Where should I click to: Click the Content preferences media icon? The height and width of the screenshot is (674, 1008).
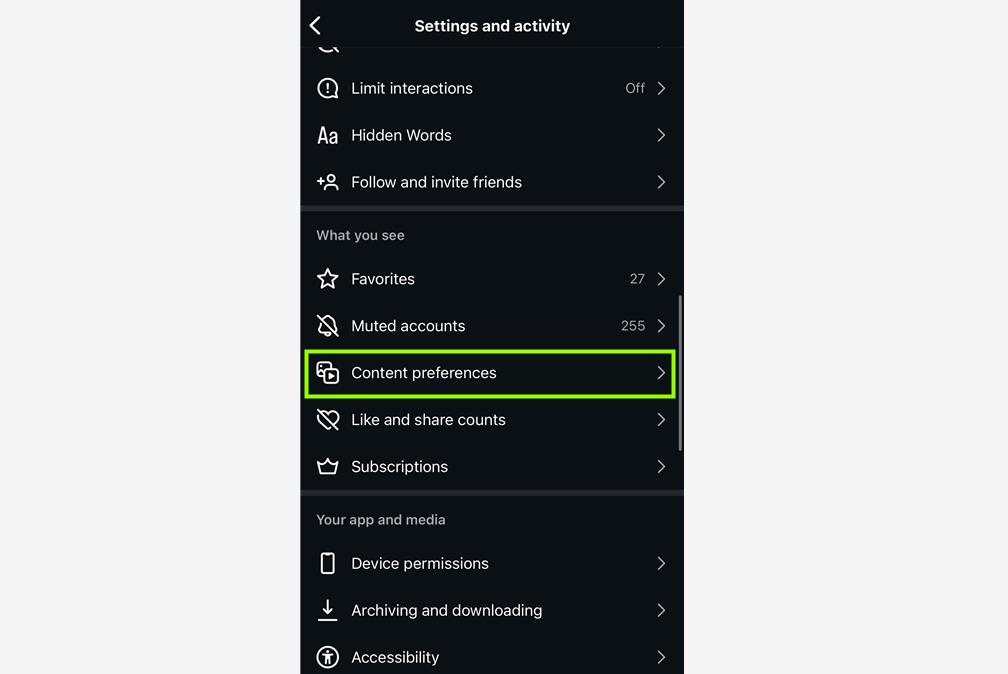click(328, 372)
